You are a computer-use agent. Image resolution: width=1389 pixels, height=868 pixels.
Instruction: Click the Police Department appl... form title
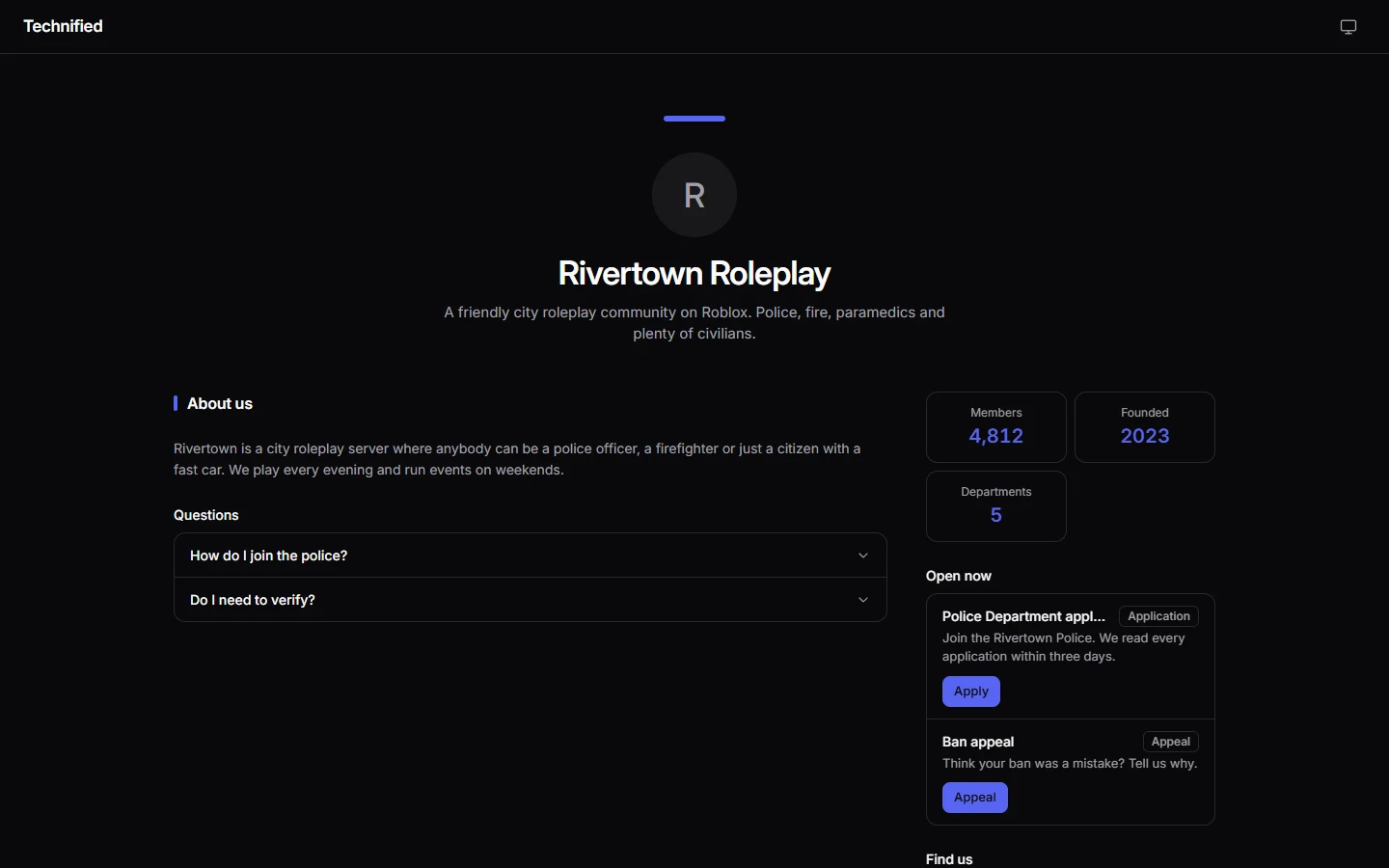(x=1024, y=616)
